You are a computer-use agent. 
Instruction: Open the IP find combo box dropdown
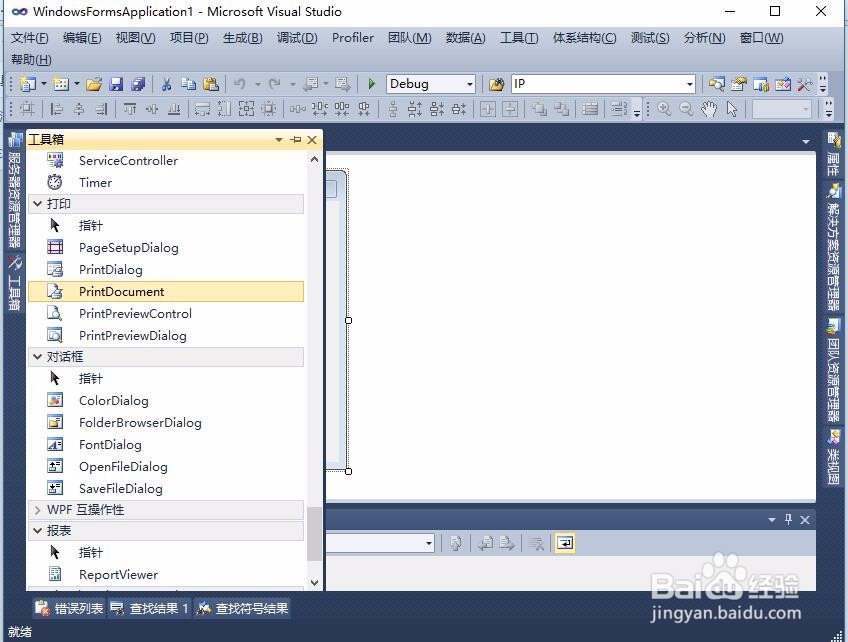pos(690,84)
